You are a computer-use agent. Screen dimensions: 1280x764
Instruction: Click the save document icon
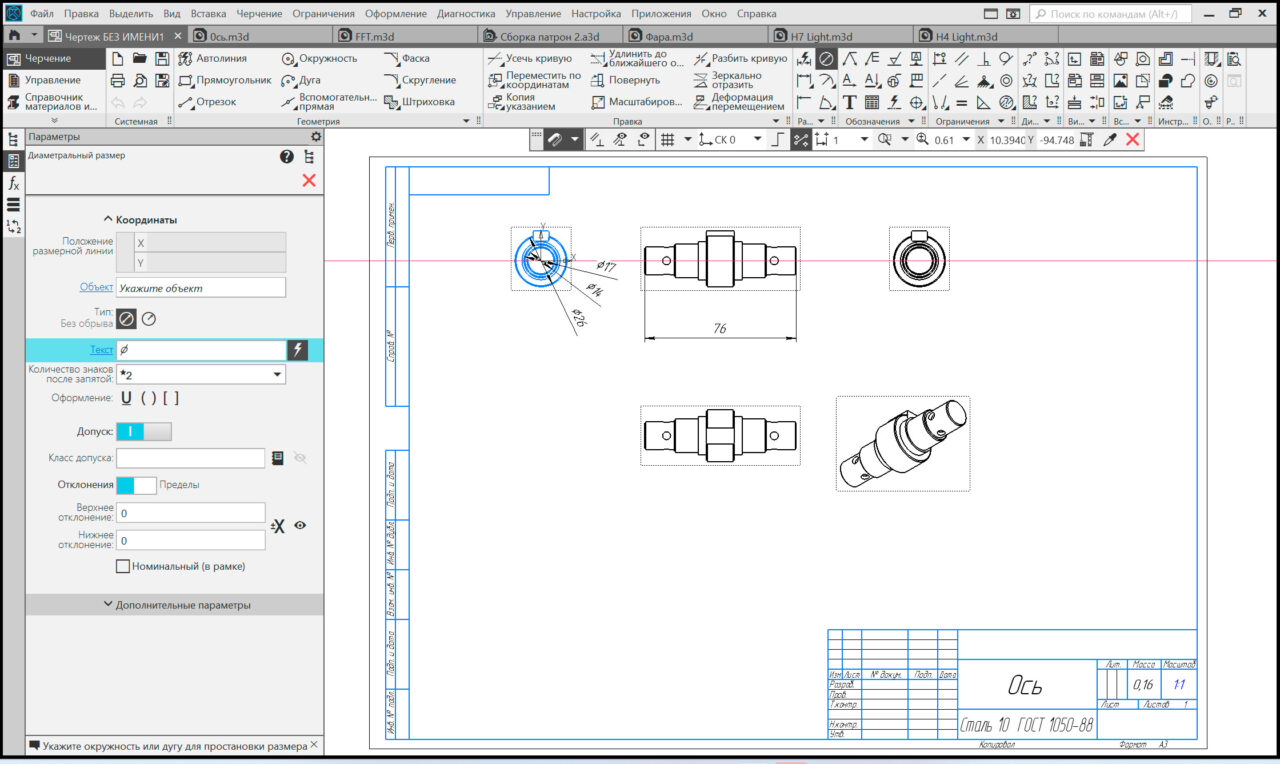(162, 58)
